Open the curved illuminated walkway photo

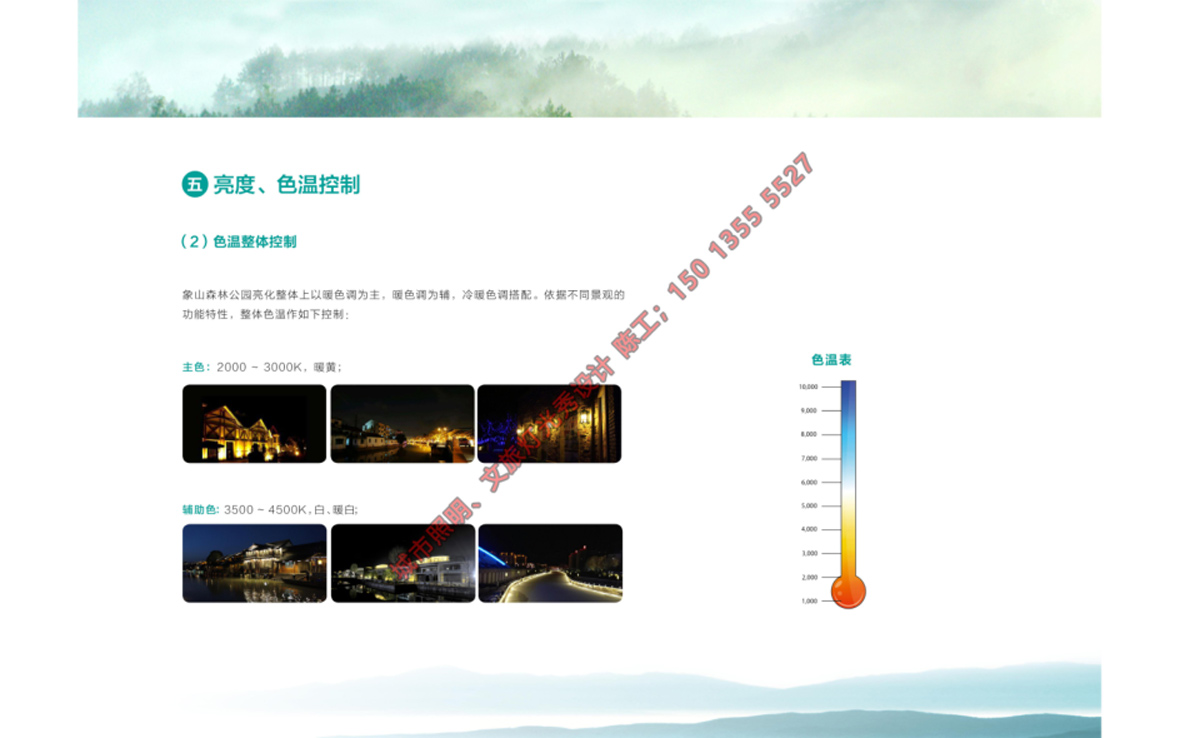click(550, 563)
